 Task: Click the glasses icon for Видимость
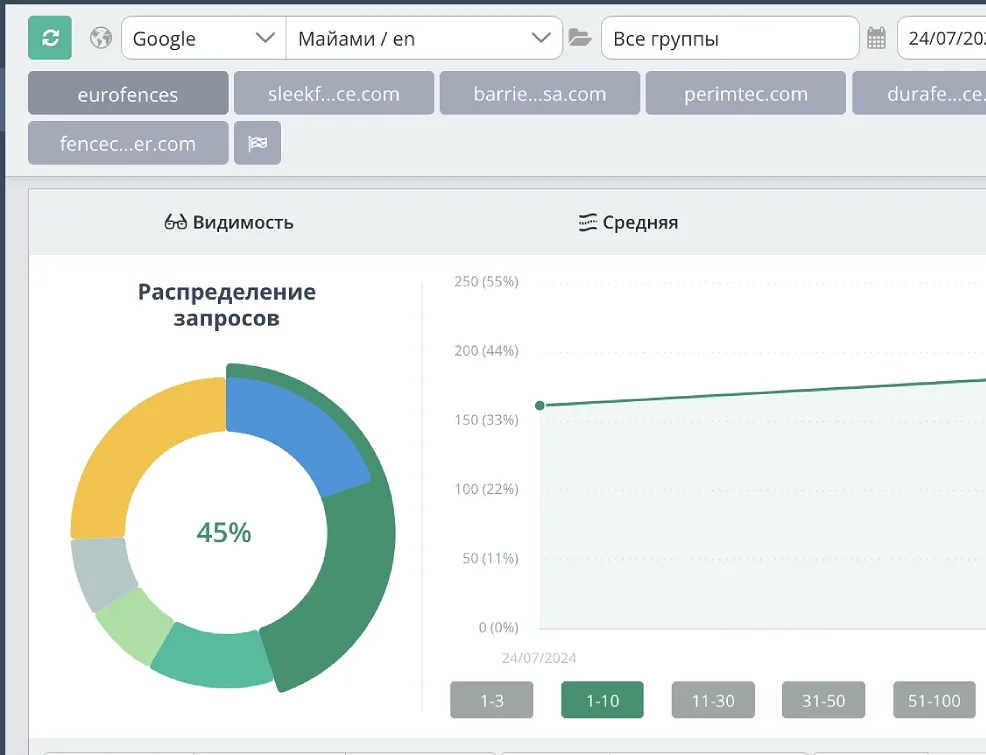point(175,222)
